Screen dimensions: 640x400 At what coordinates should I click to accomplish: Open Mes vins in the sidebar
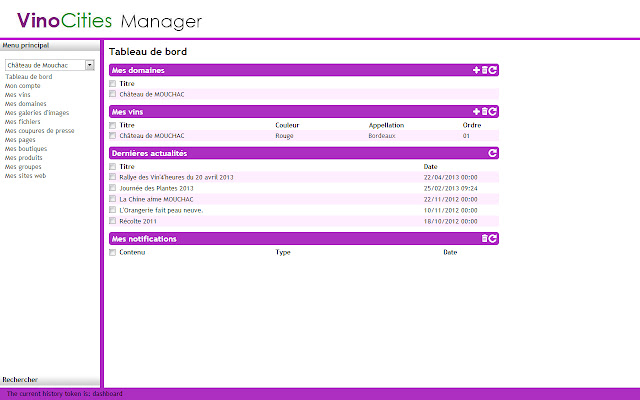pyautogui.click(x=18, y=95)
